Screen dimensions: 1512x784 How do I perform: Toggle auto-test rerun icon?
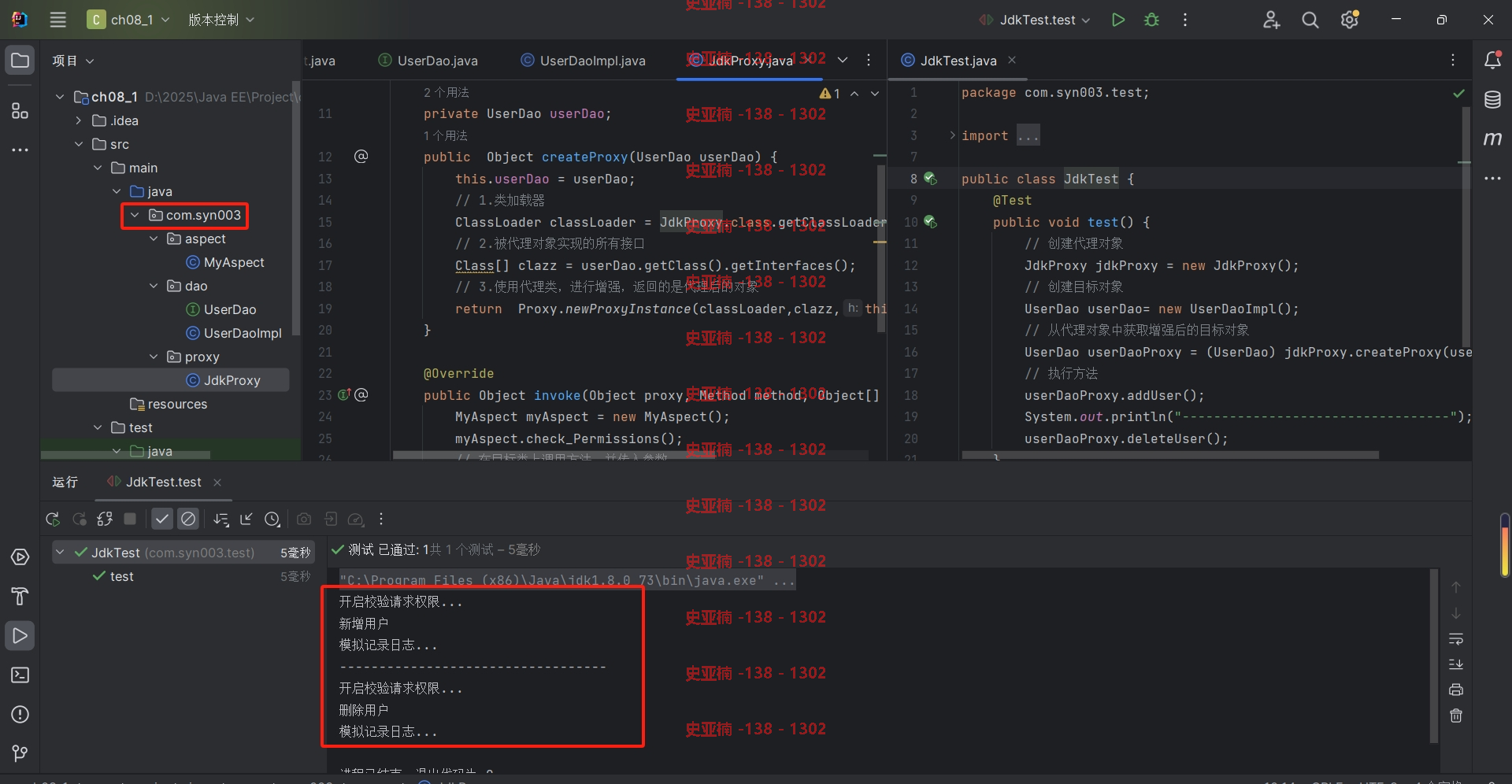(105, 519)
